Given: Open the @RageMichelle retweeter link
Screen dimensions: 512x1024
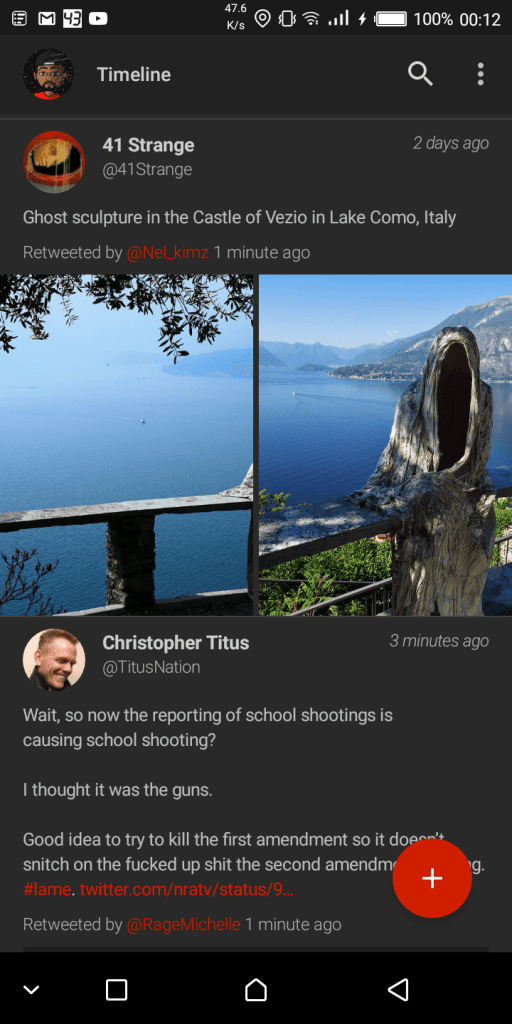Looking at the screenshot, I should coord(183,924).
